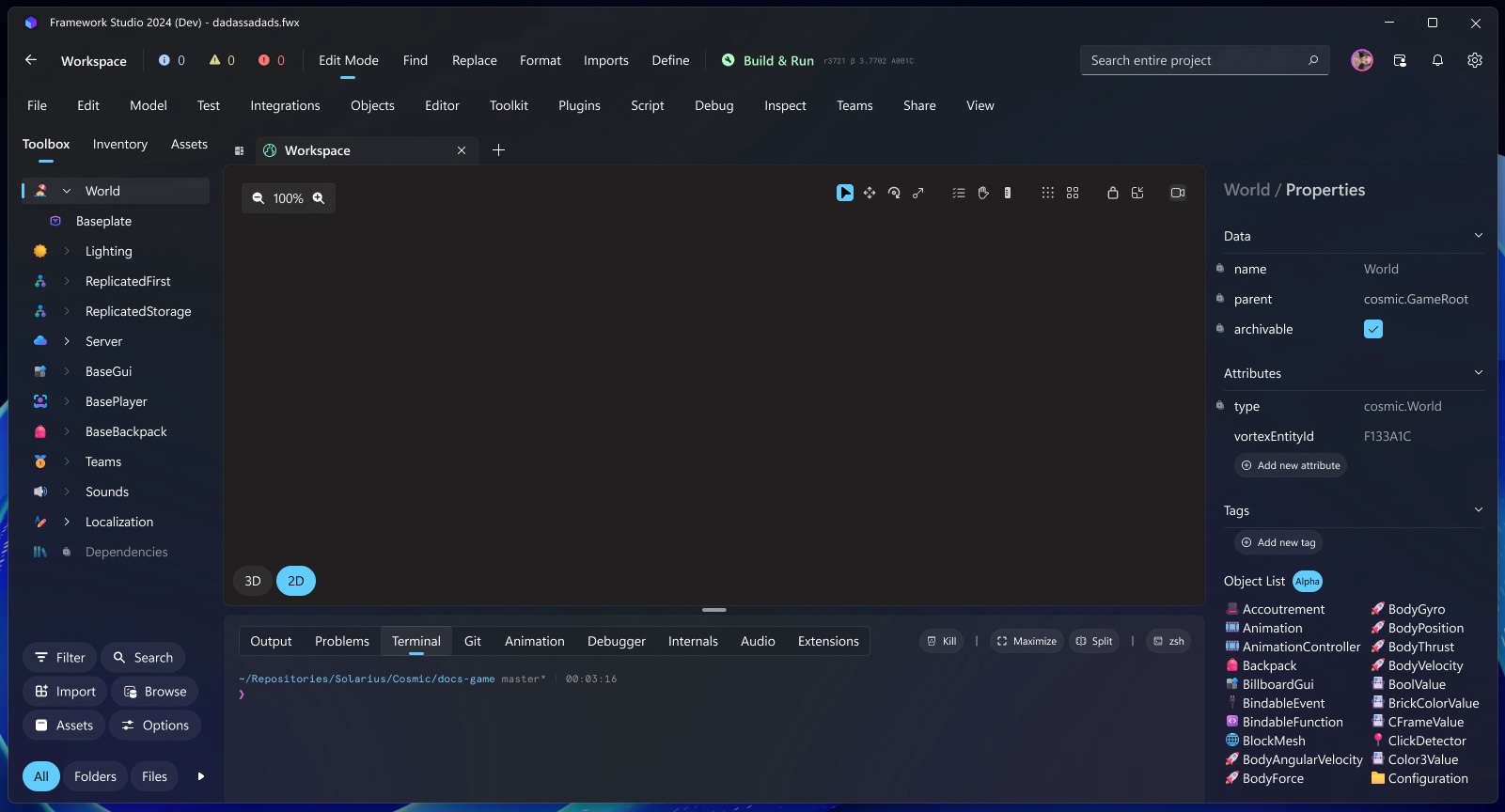
Task: Zoom in the viewport
Action: click(319, 198)
